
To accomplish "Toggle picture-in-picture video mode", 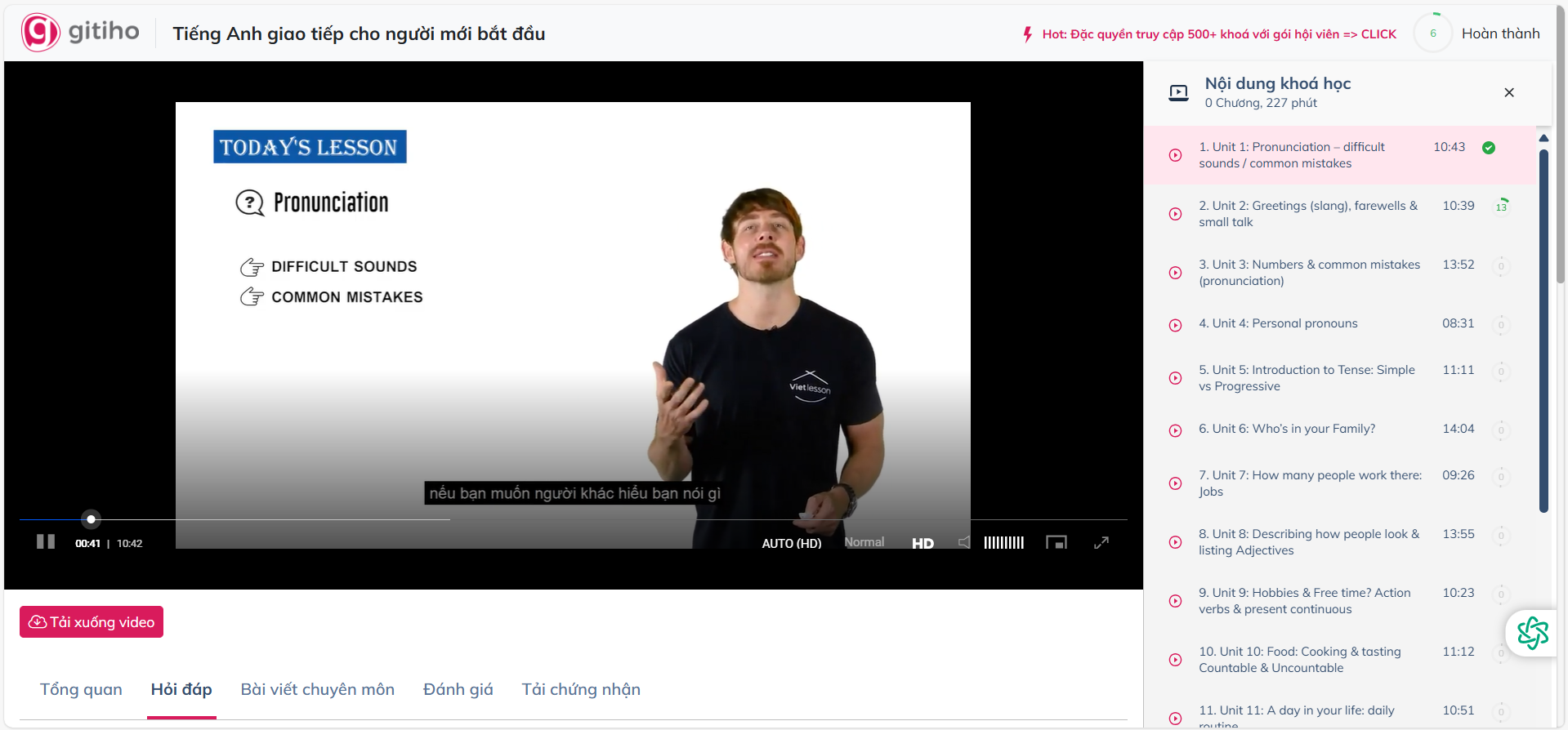I will (1057, 542).
